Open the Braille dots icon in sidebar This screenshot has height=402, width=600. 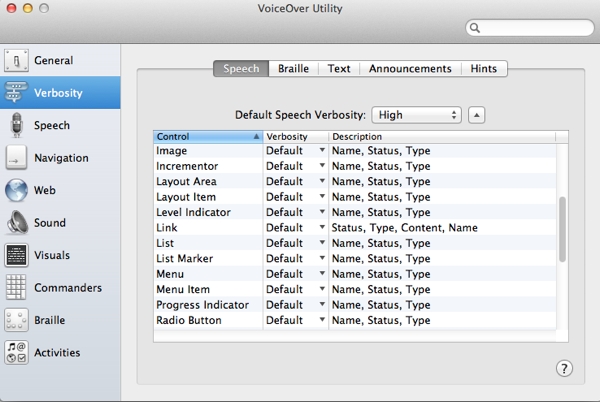point(16,320)
